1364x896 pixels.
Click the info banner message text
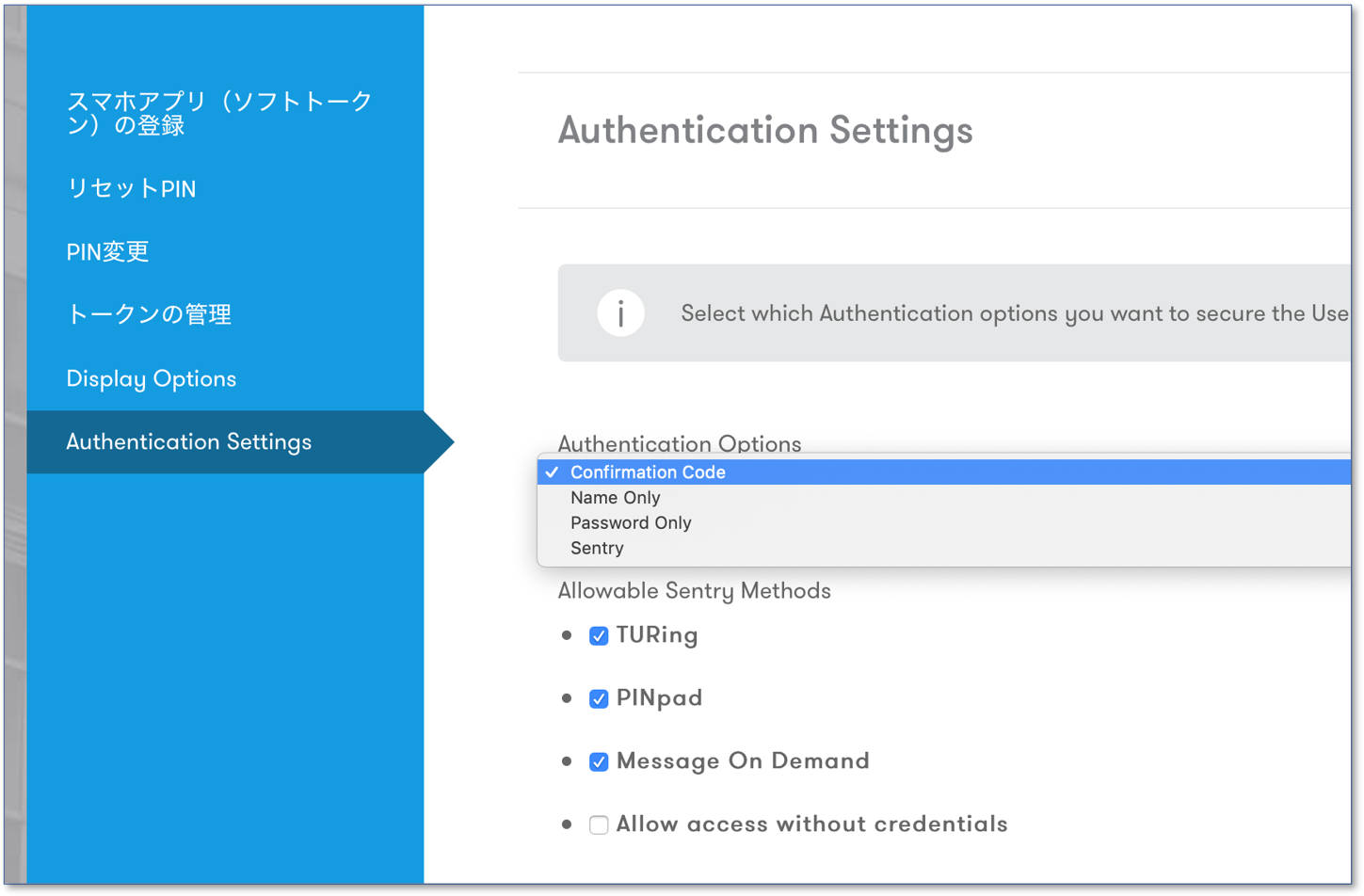tap(1014, 313)
